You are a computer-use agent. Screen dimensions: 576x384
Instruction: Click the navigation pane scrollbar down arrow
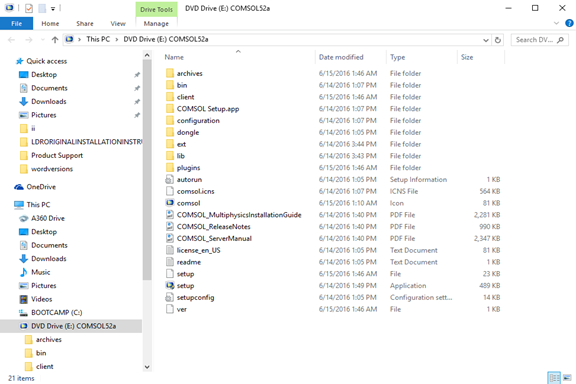[x=147, y=367]
